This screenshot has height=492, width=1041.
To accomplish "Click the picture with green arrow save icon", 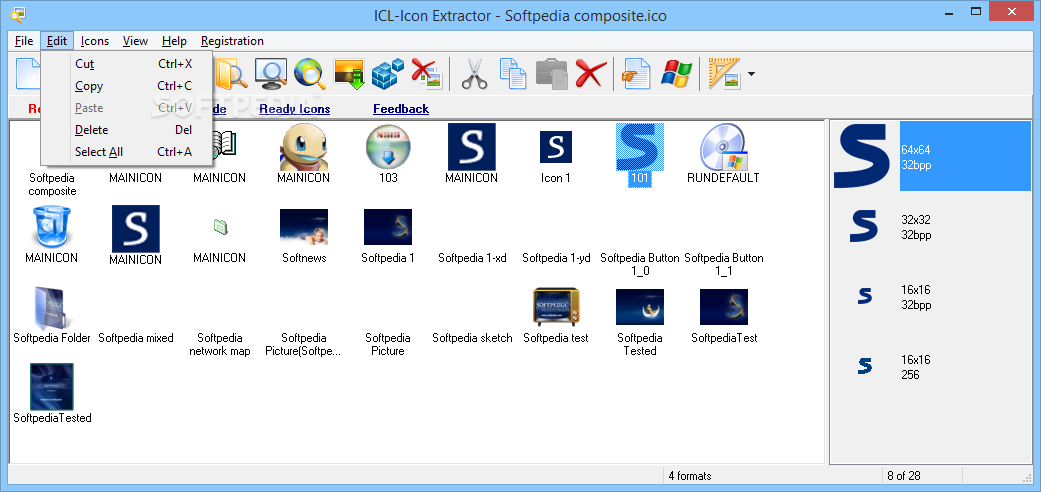I will click(350, 74).
